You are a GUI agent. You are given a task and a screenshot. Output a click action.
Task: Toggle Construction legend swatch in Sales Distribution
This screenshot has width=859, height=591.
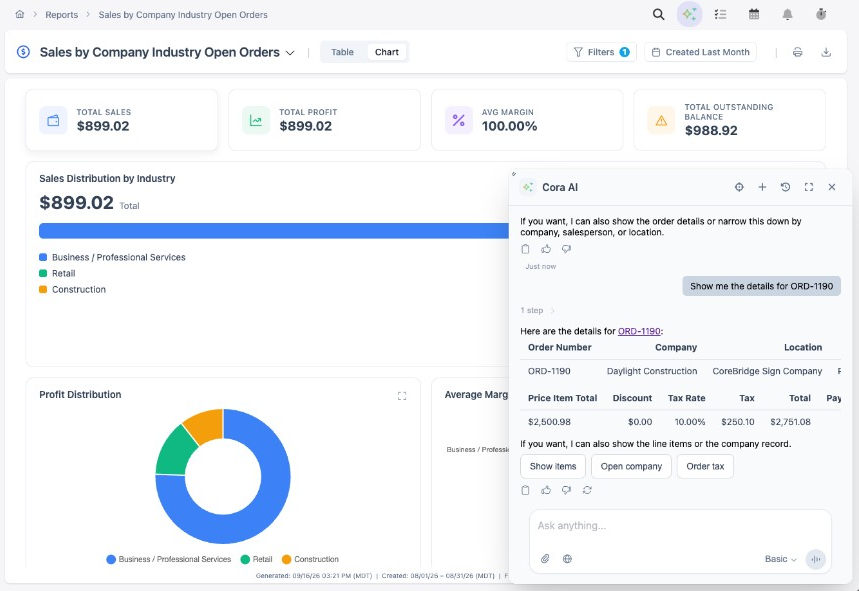click(x=43, y=289)
